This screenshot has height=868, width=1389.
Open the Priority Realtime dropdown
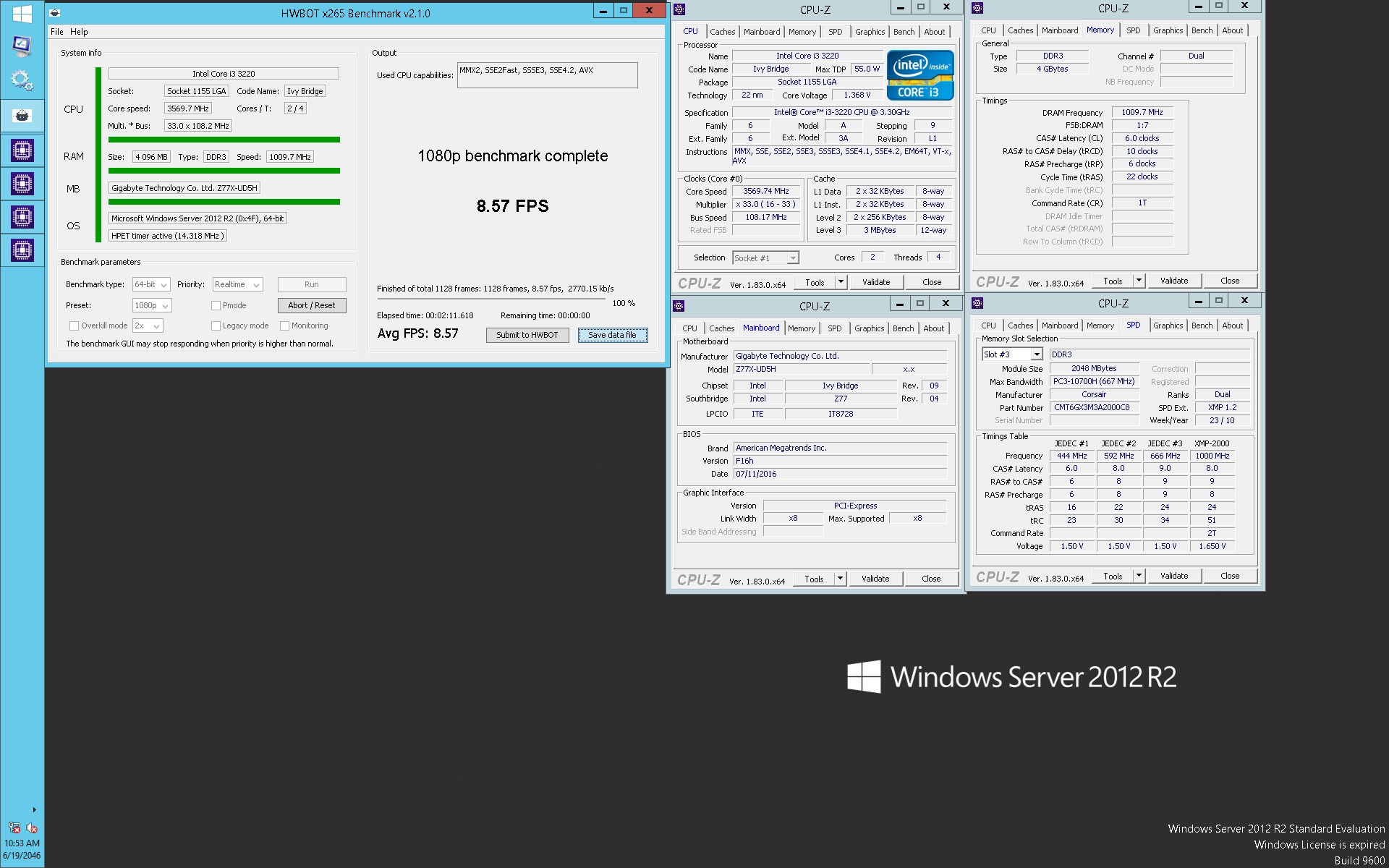click(237, 285)
